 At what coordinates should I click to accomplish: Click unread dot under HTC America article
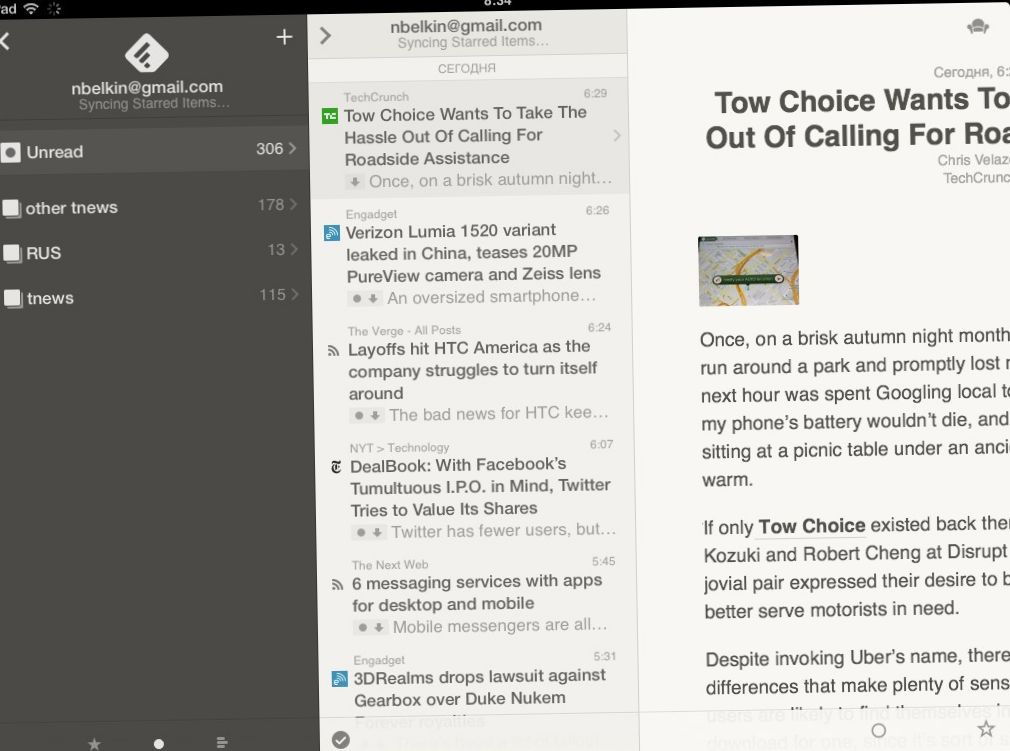pyautogui.click(x=359, y=415)
